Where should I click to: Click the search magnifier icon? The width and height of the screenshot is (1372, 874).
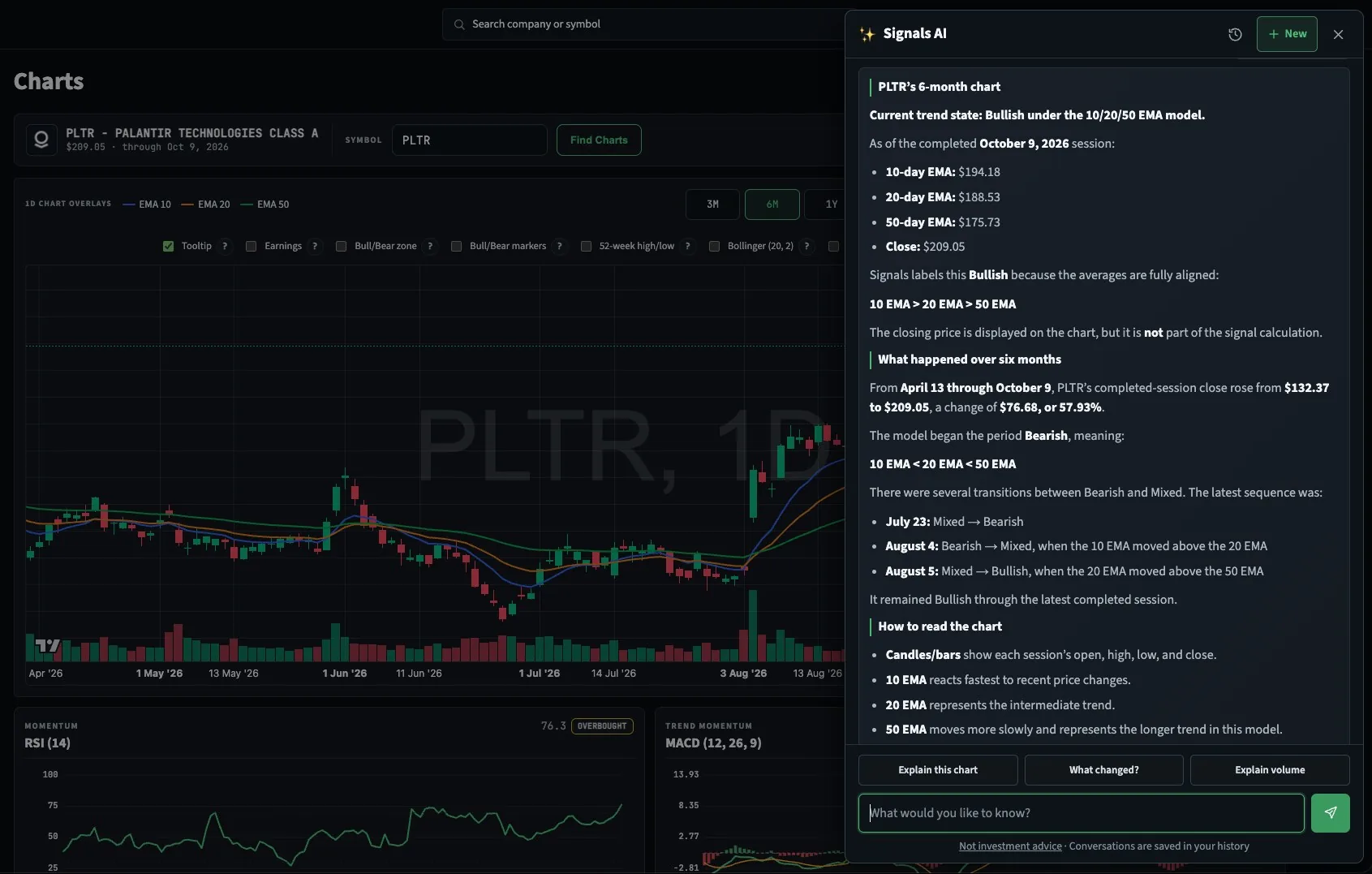pyautogui.click(x=459, y=24)
